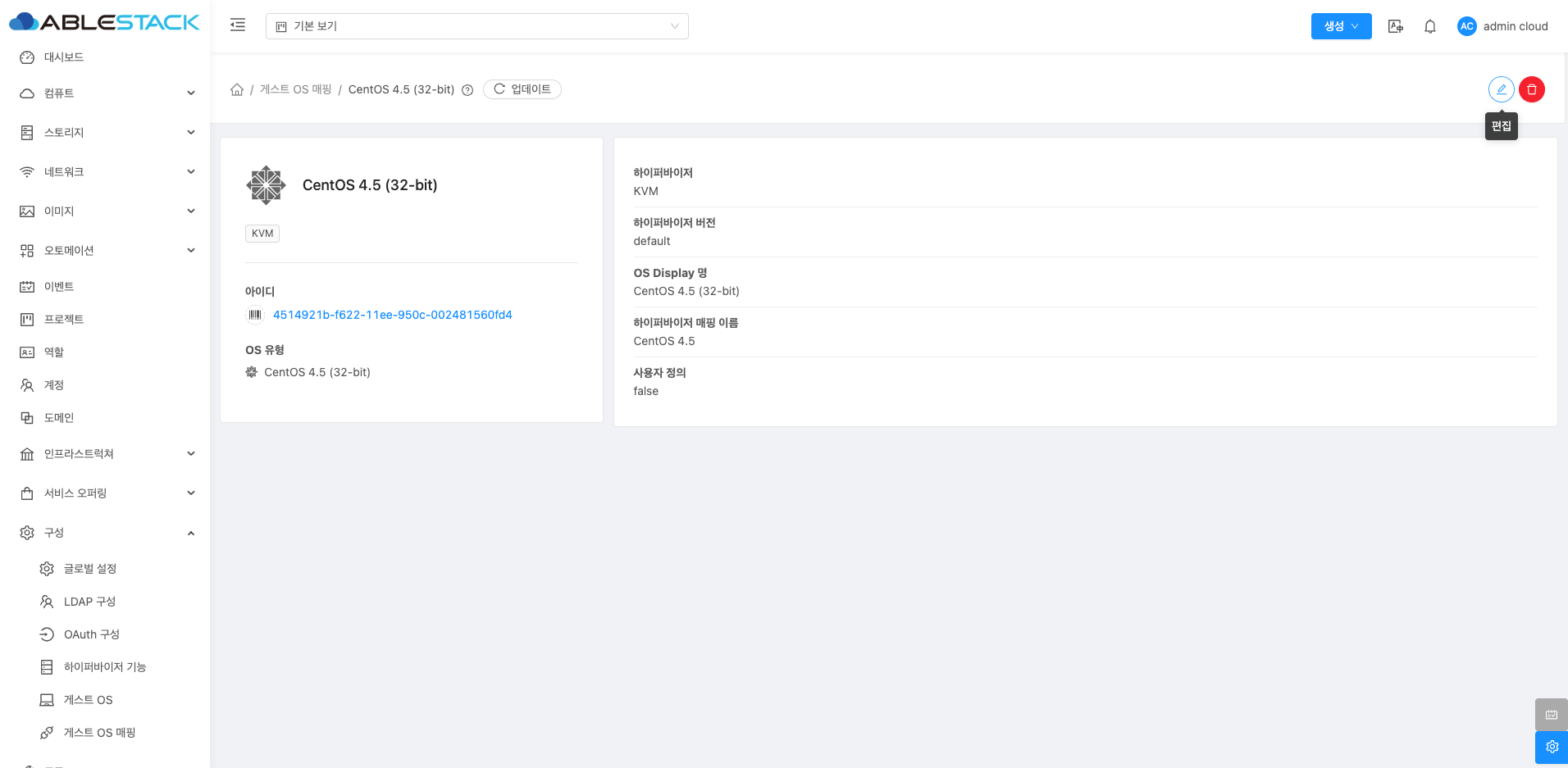
Task: Click the 하이퍼바이저 버전 value default
Action: (x=652, y=241)
